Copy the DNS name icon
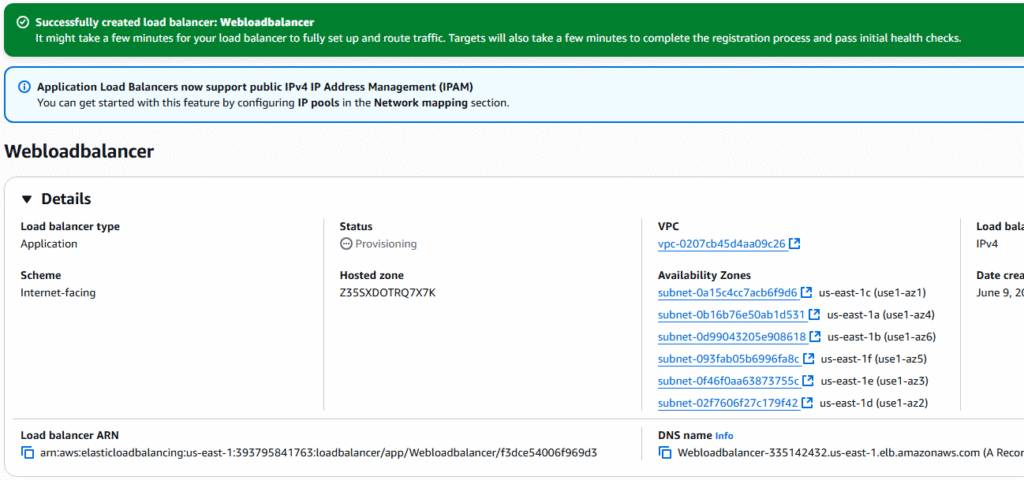 (665, 453)
